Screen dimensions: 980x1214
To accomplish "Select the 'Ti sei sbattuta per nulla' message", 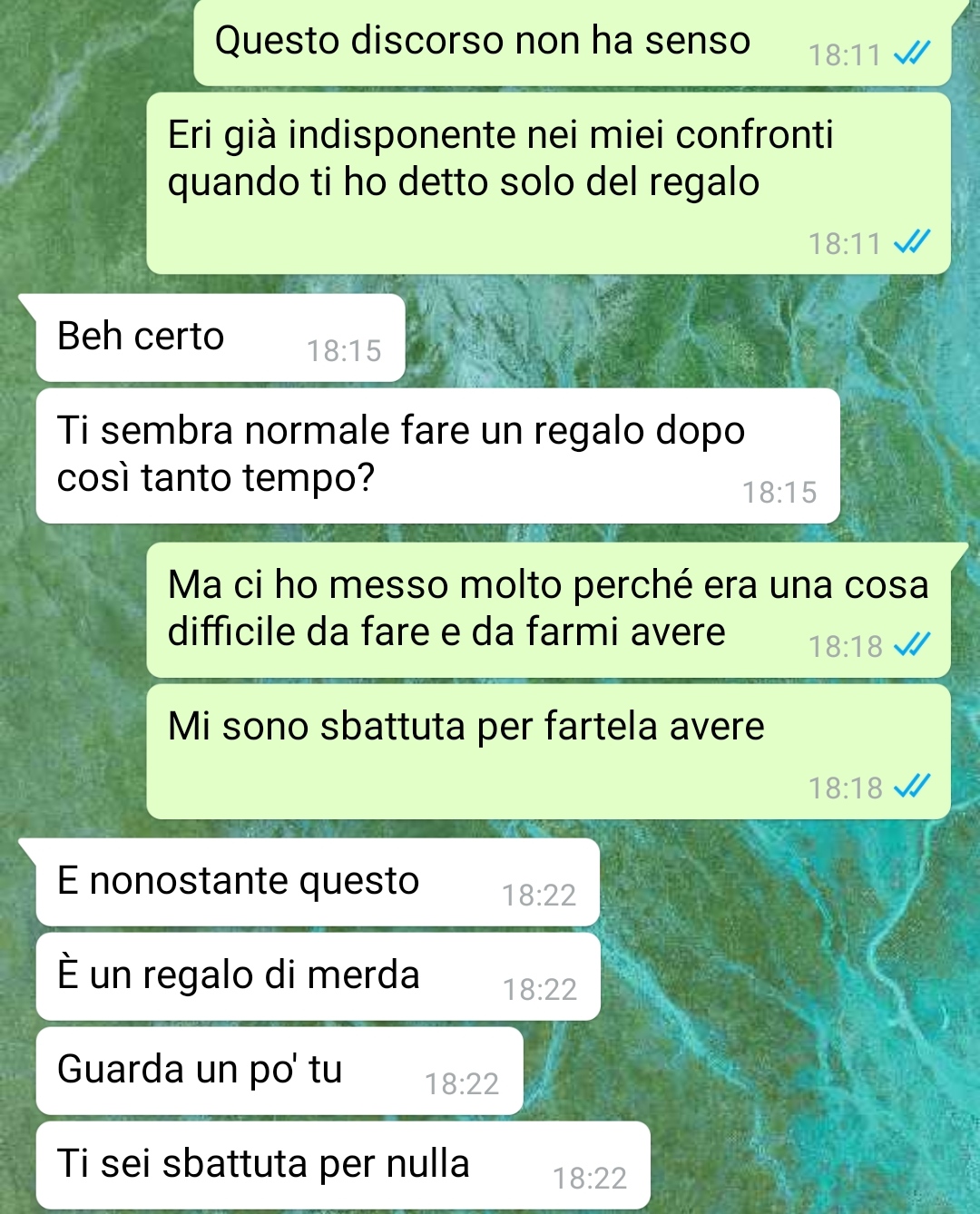I will pyautogui.click(x=343, y=1165).
